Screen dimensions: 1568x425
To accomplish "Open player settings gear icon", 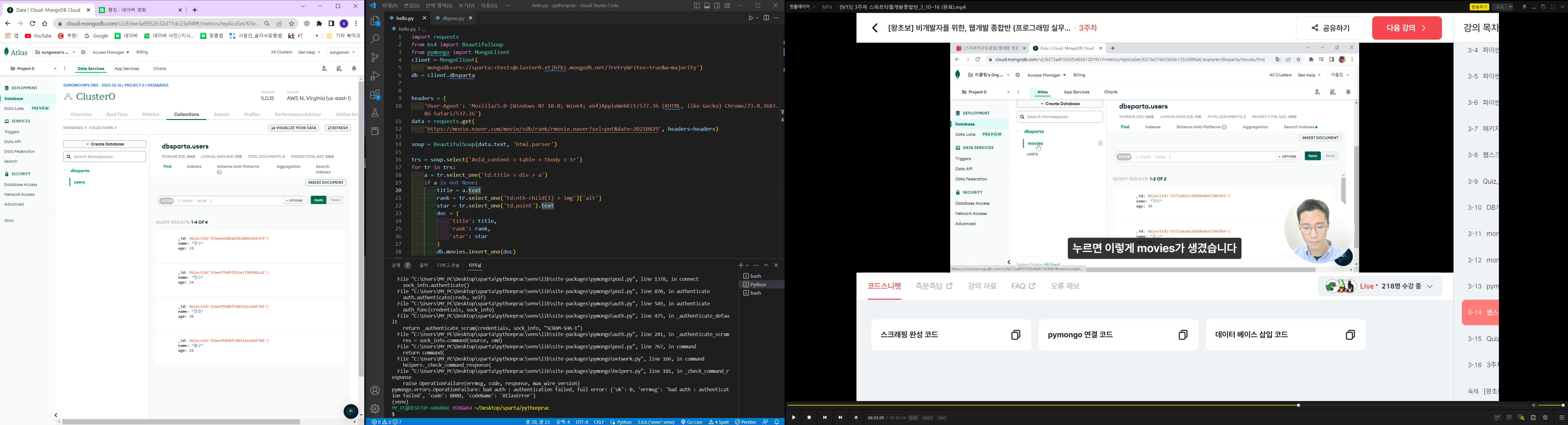I will pyautogui.click(x=1546, y=418).
